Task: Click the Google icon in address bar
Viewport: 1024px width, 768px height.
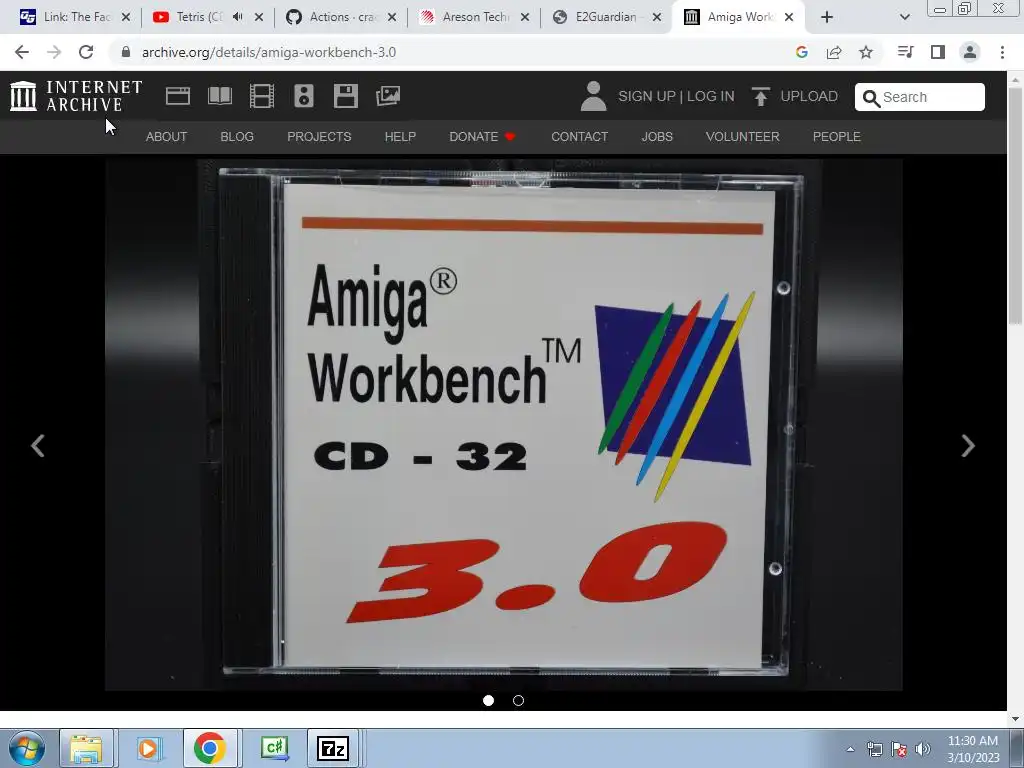Action: 802,52
